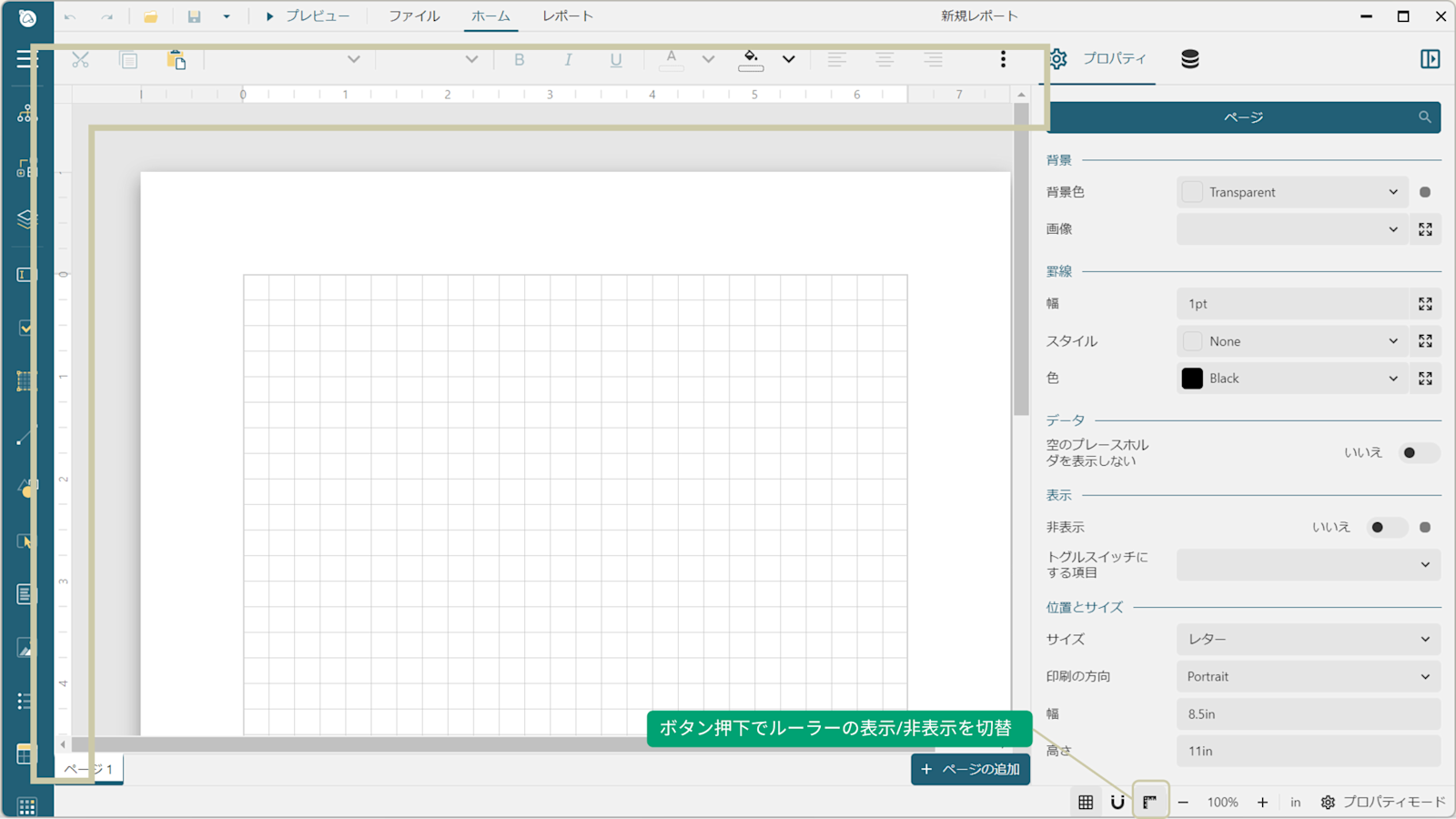Click the Bold formatting icon
This screenshot has width=1456, height=819.
point(520,59)
